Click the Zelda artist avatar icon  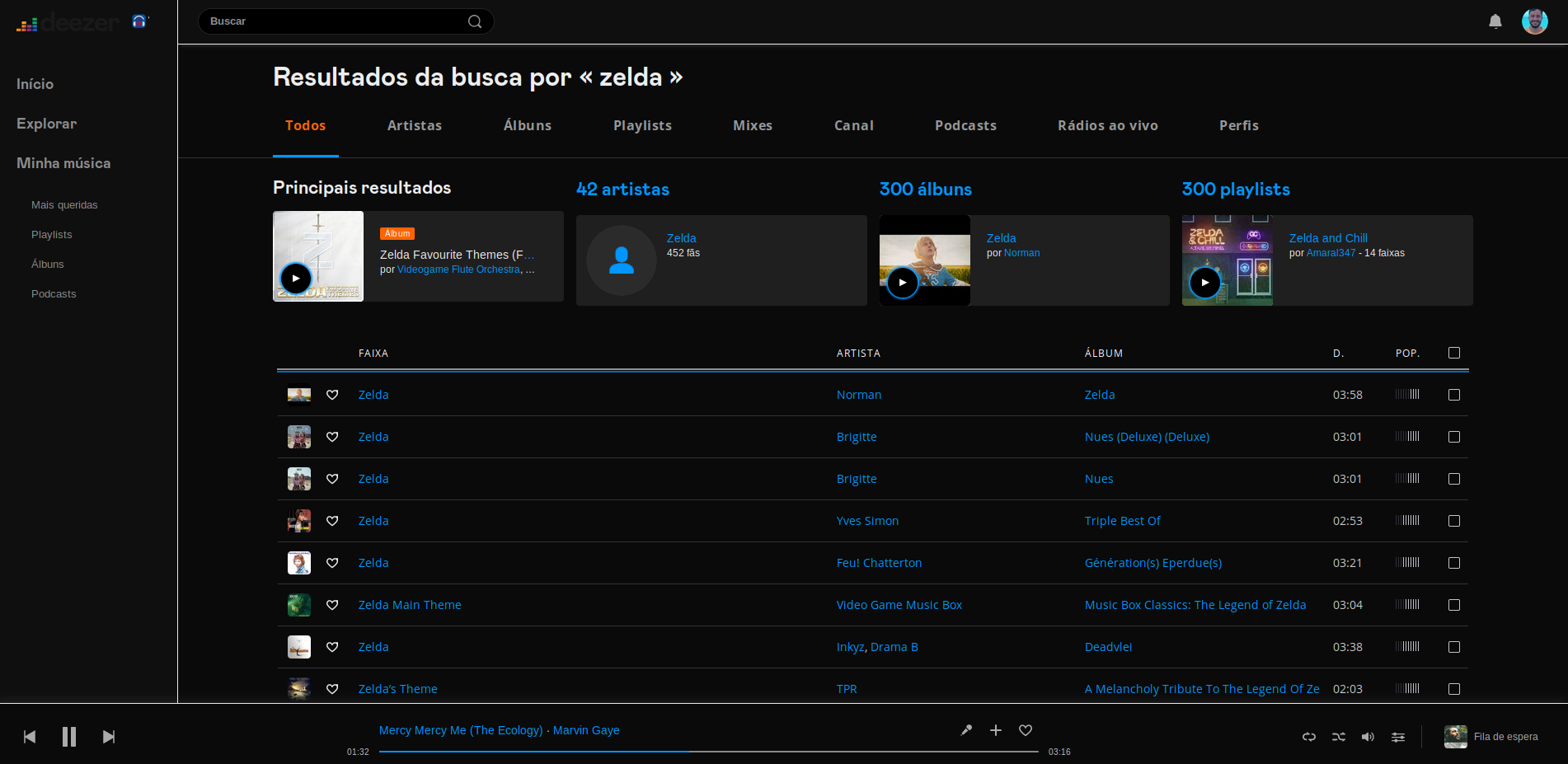click(622, 260)
